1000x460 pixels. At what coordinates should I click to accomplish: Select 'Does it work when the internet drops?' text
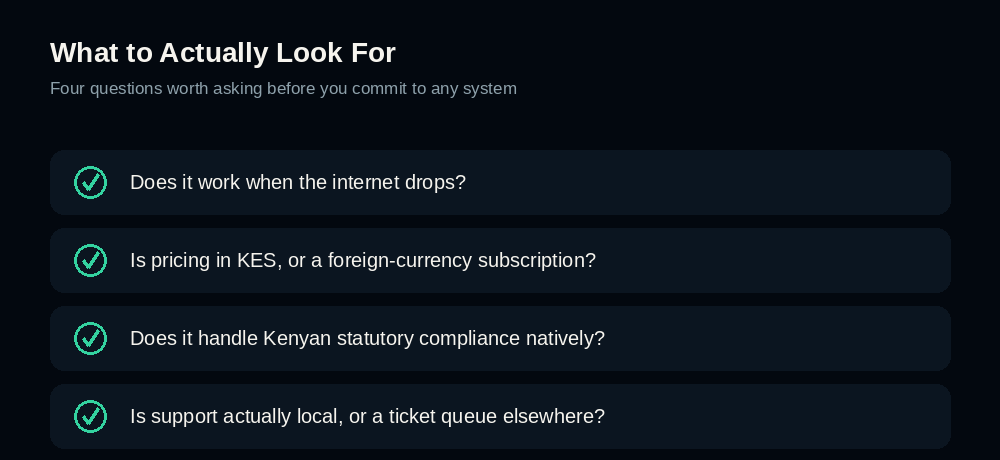click(x=298, y=182)
